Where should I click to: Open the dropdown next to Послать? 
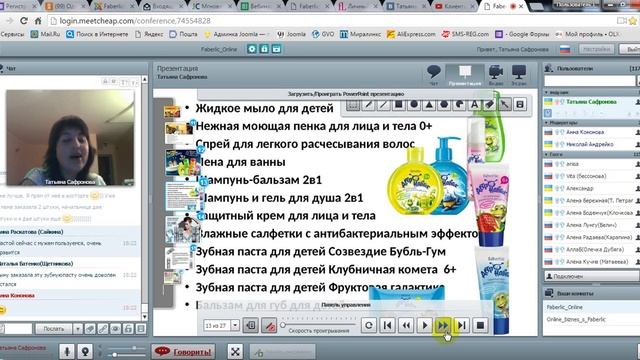77,329
